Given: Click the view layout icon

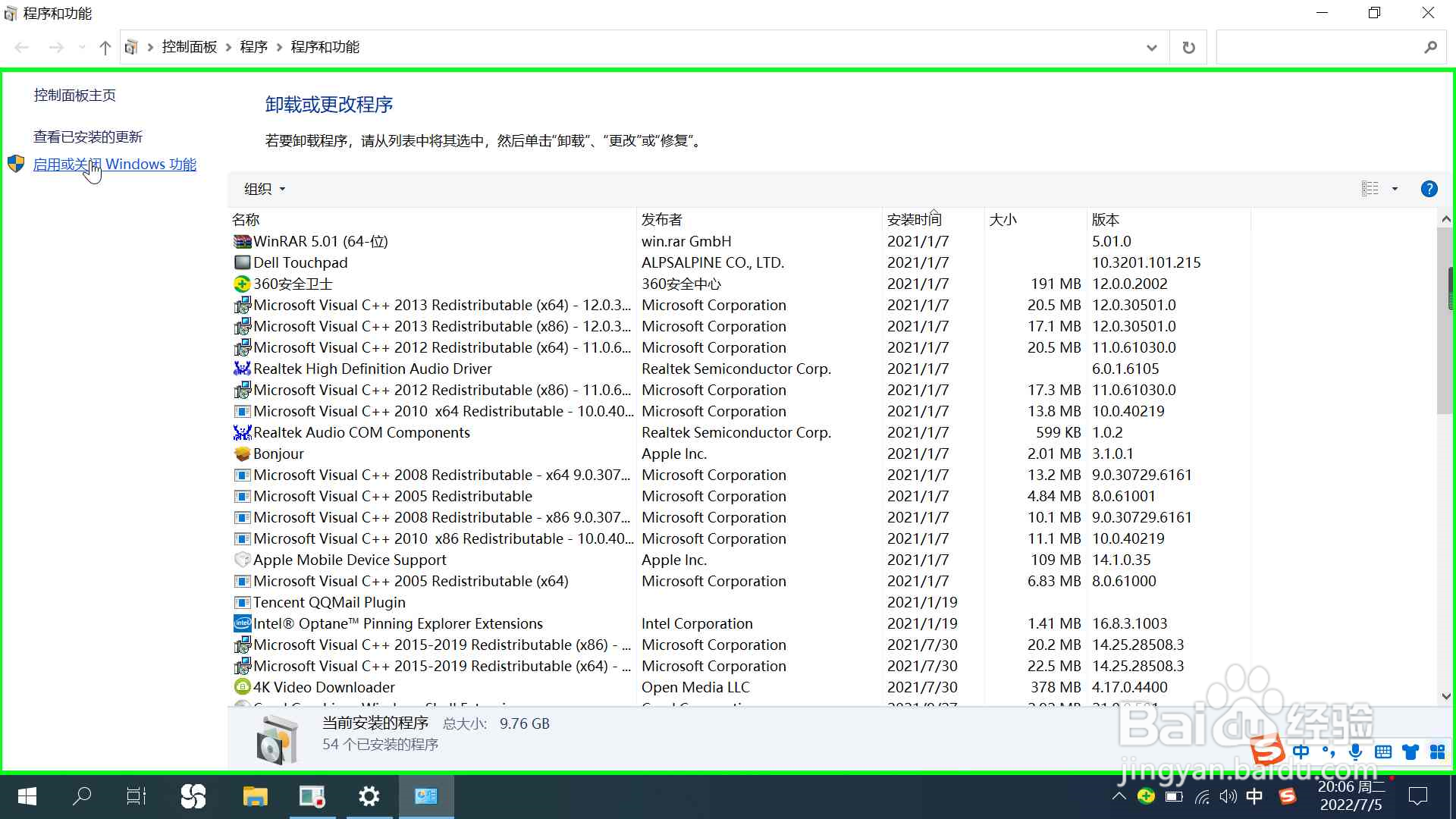Looking at the screenshot, I should click(x=1370, y=189).
